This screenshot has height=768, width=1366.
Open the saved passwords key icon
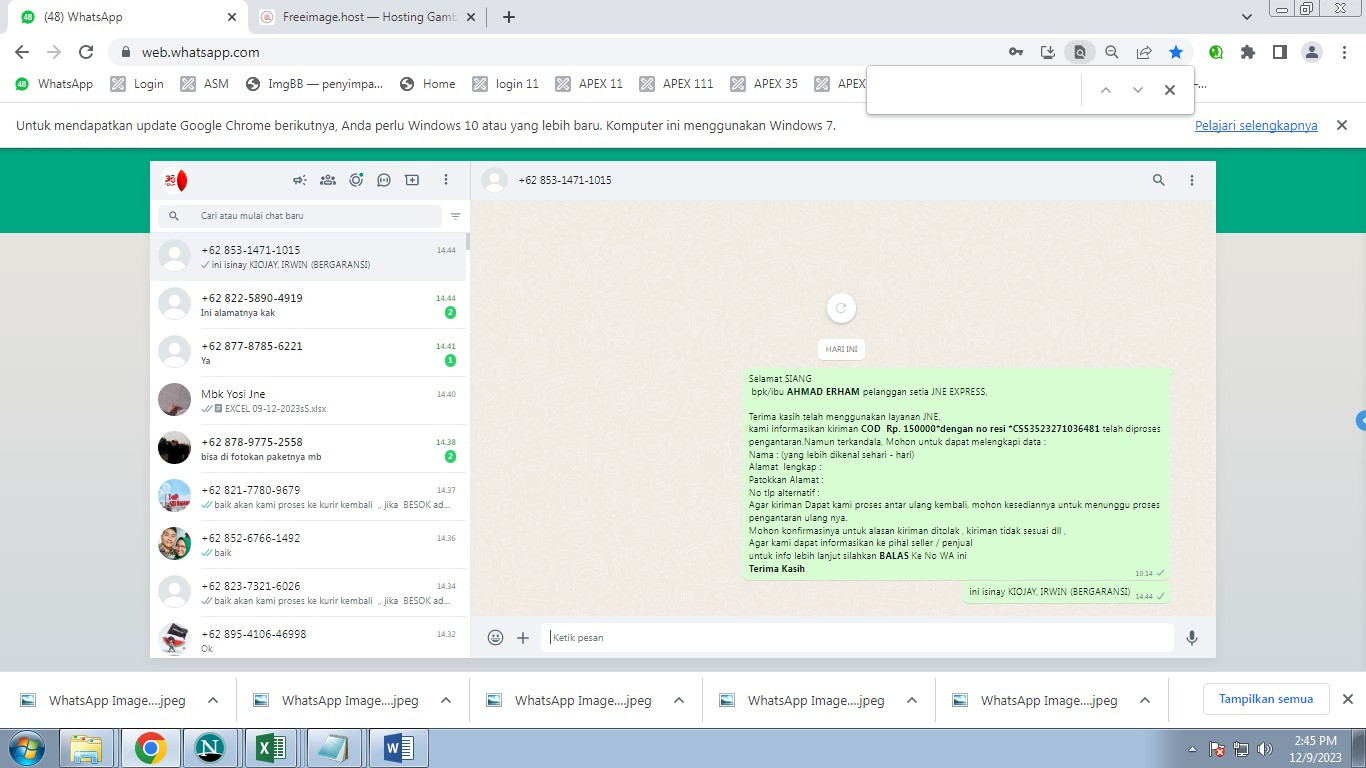tap(1016, 52)
